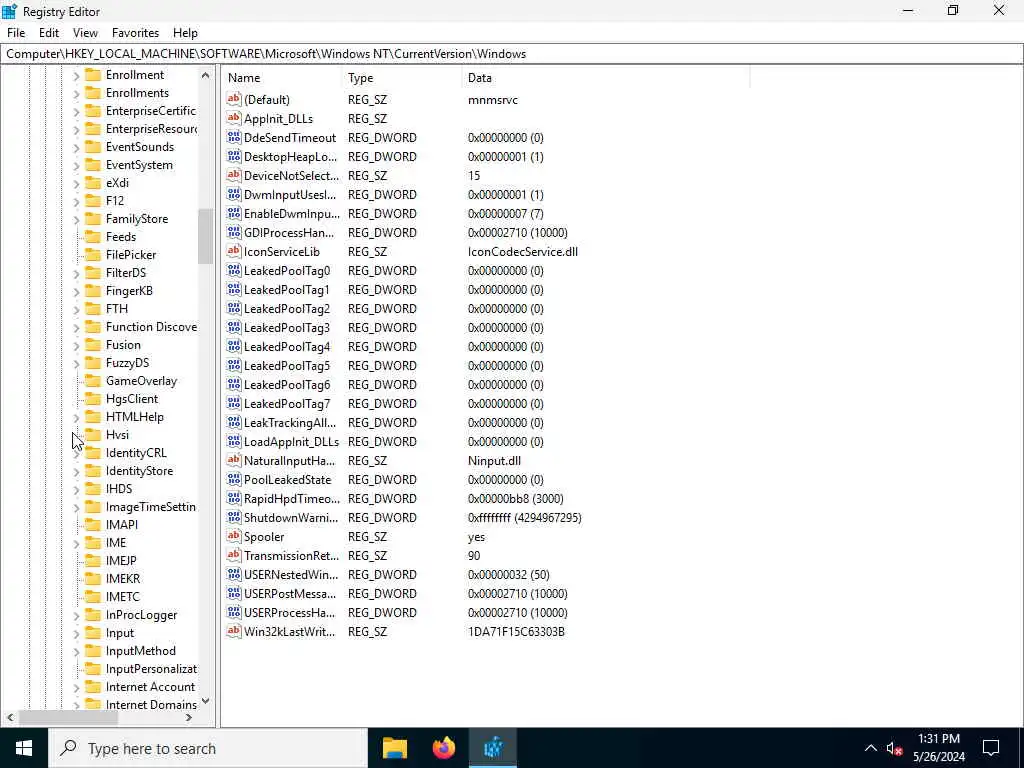Select the USERNestedWin... value name

tap(291, 574)
